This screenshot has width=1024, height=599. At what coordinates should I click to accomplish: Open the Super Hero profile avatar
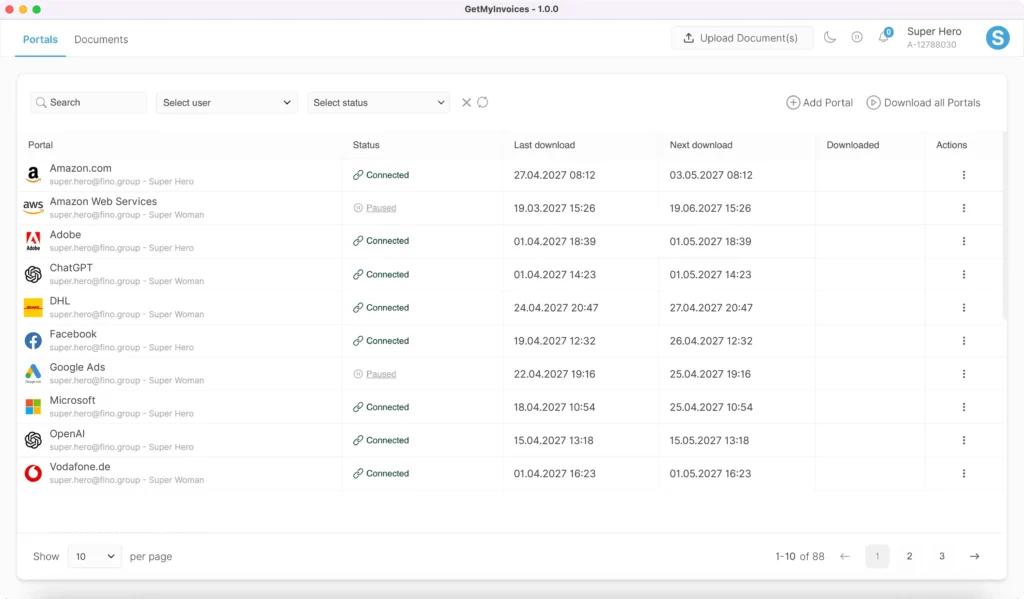click(997, 38)
